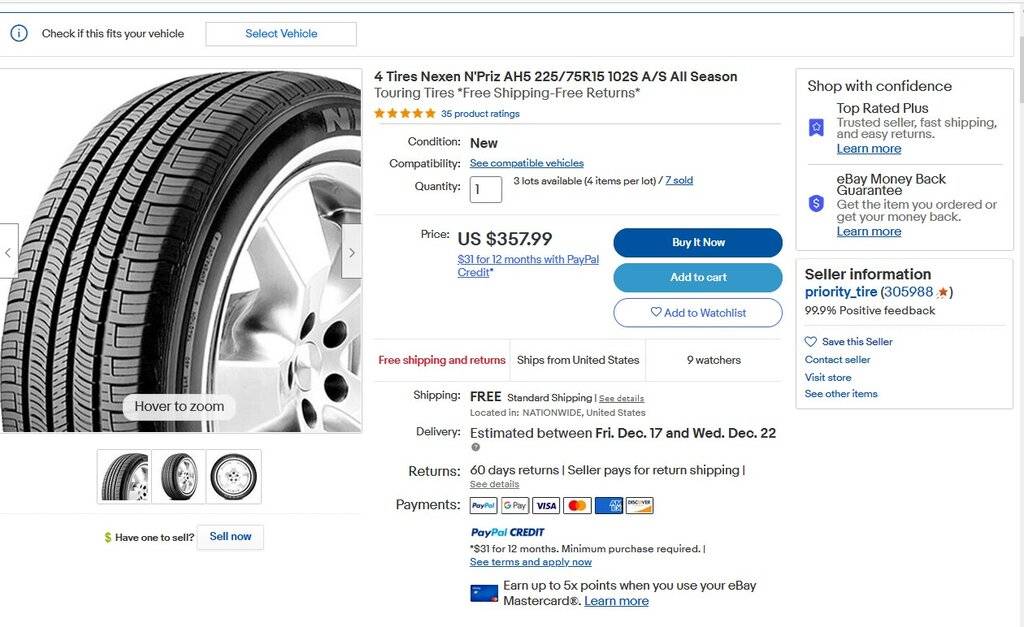Click the circled info icon near Check fits

[19, 32]
